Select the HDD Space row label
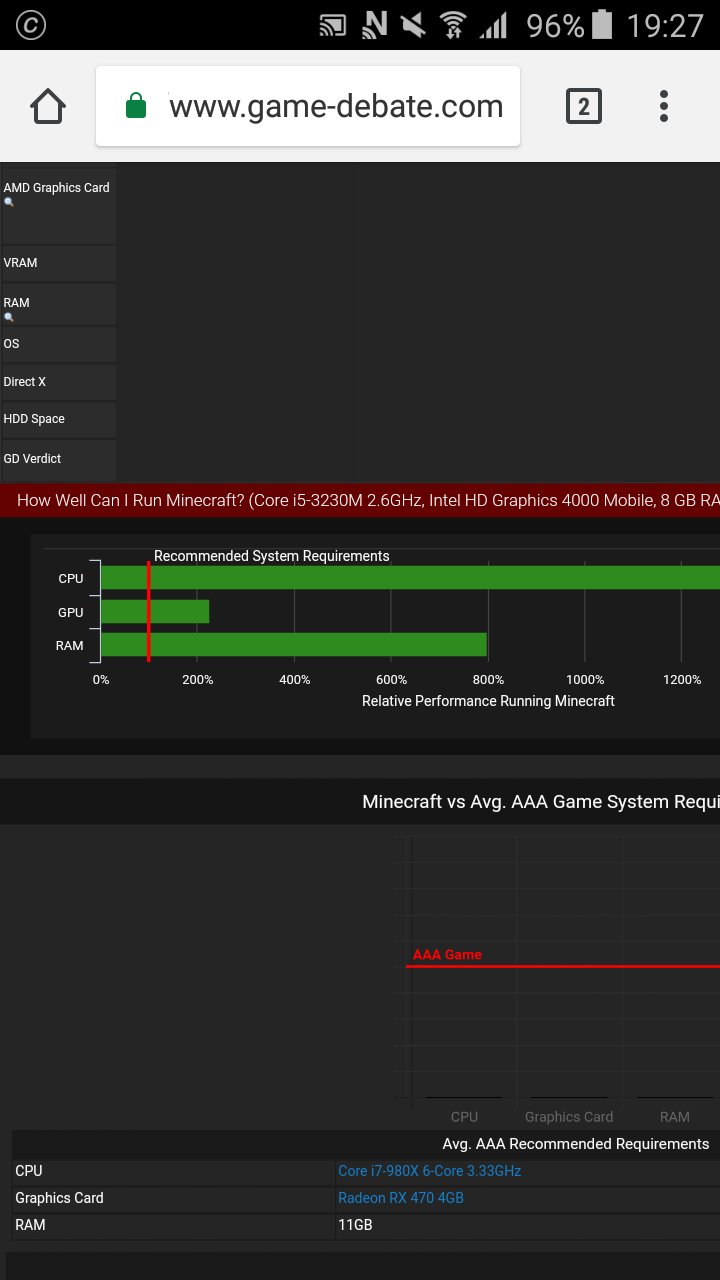Viewport: 720px width, 1280px height. click(x=34, y=419)
